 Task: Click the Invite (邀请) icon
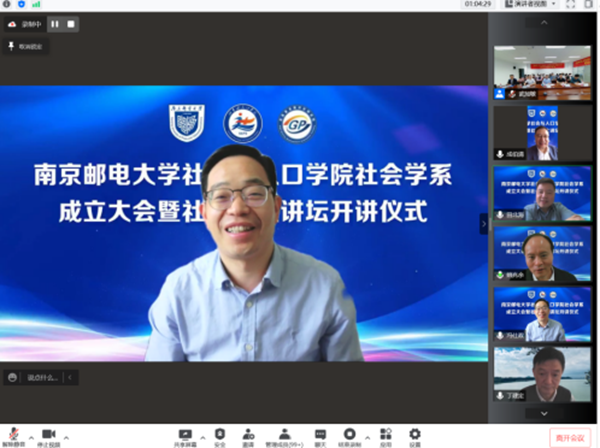[247, 434]
